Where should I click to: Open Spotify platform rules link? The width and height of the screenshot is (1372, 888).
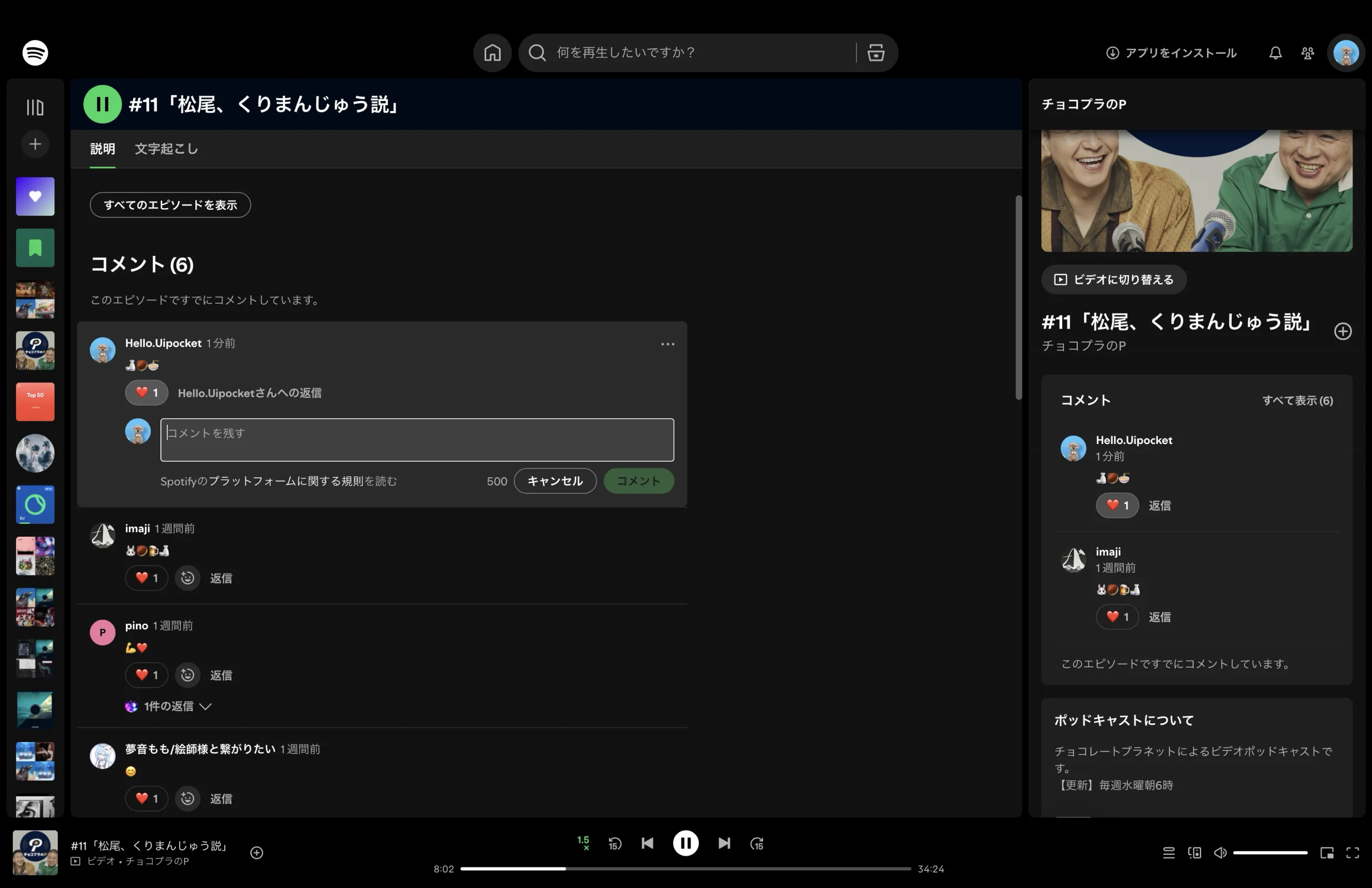(x=285, y=481)
